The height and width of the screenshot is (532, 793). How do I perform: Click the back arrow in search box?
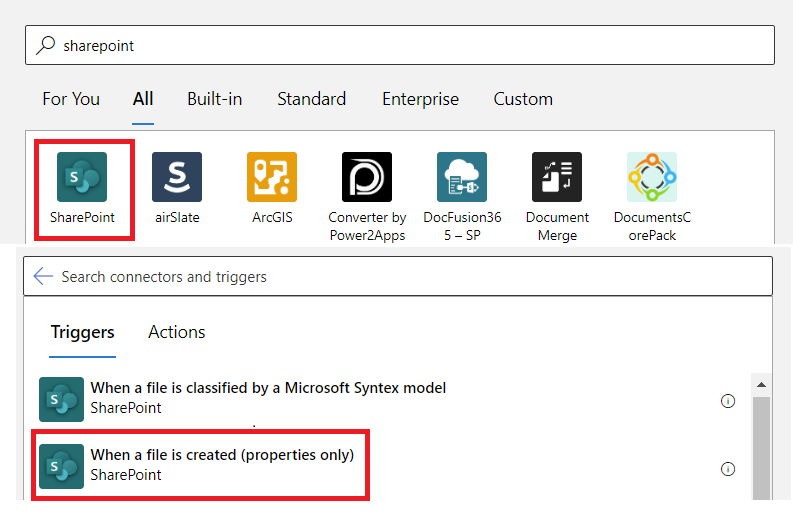(x=43, y=276)
